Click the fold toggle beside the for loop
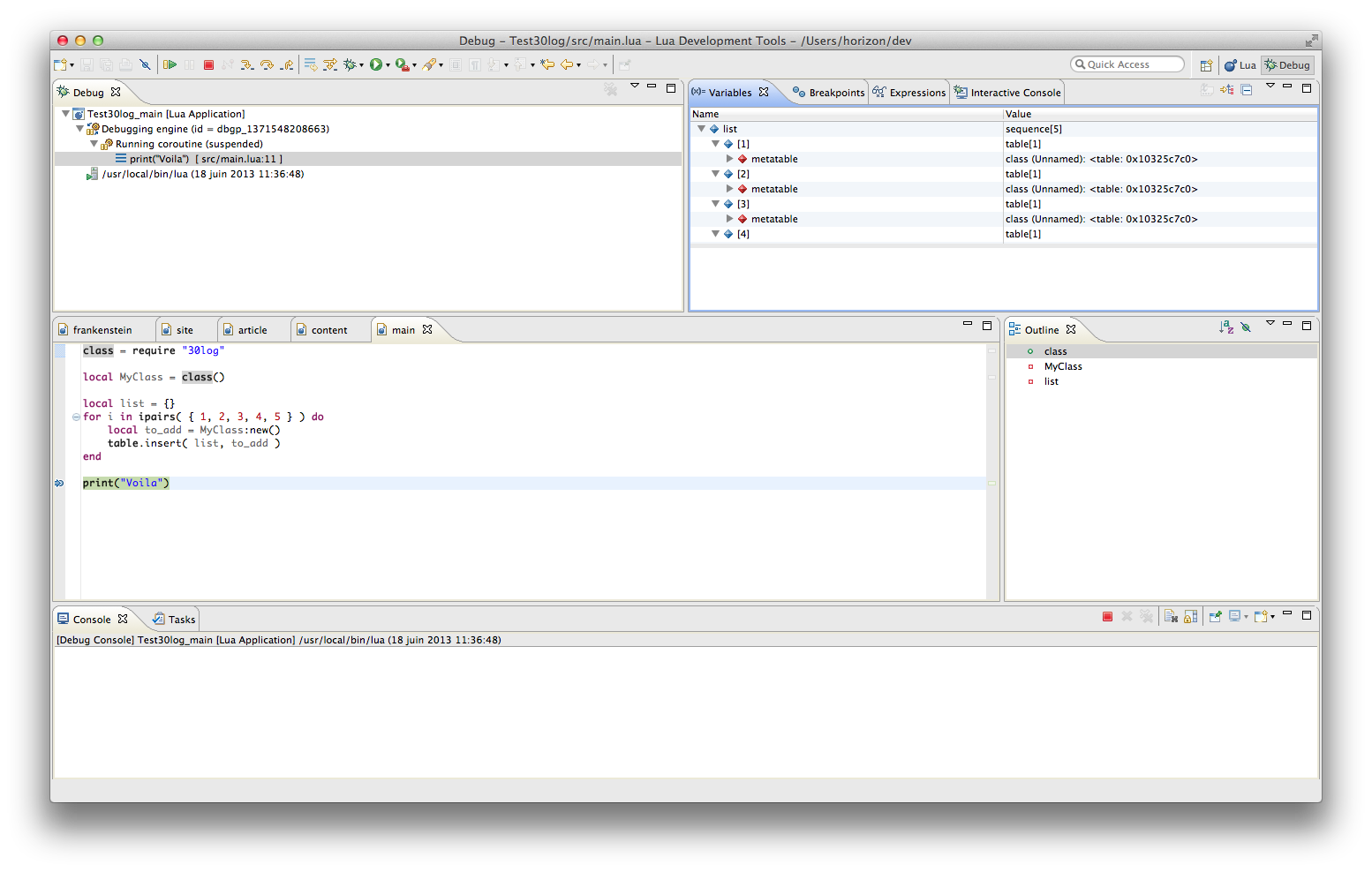 pyautogui.click(x=76, y=417)
